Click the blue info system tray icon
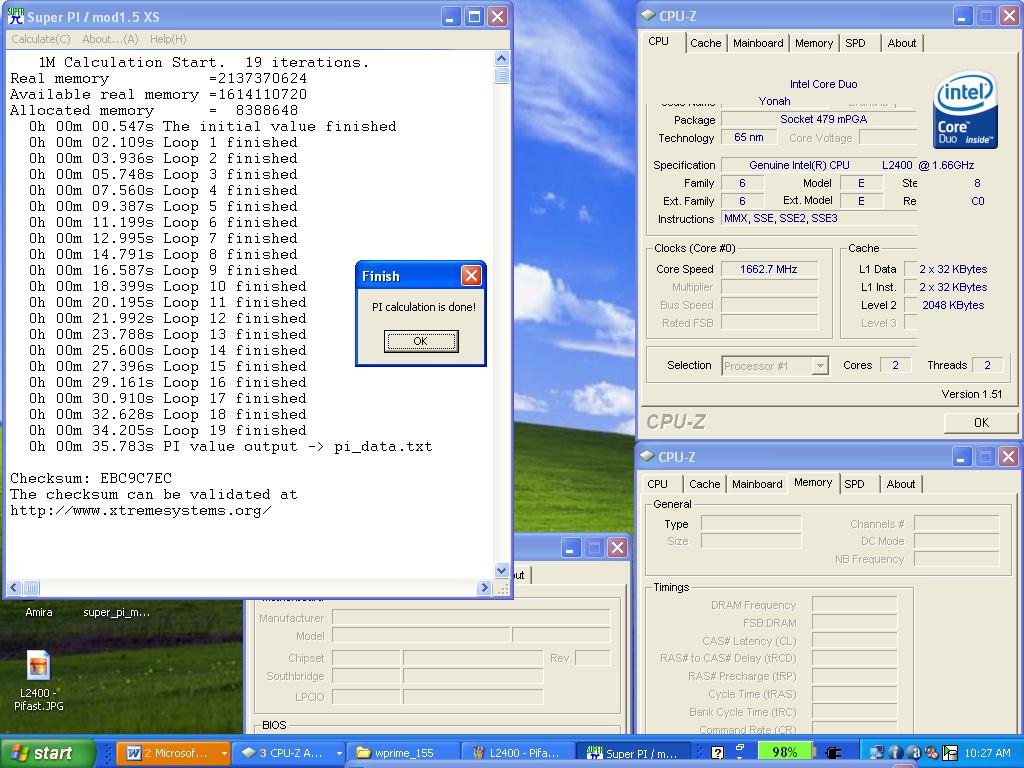1024x768 pixels. coord(896,753)
